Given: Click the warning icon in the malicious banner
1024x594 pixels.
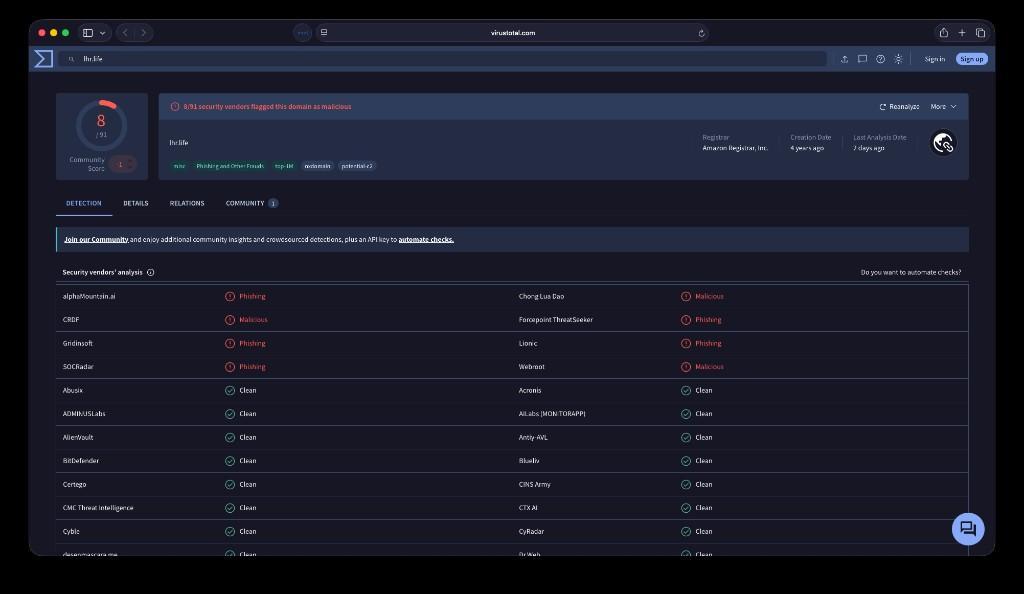Looking at the screenshot, I should (175, 106).
